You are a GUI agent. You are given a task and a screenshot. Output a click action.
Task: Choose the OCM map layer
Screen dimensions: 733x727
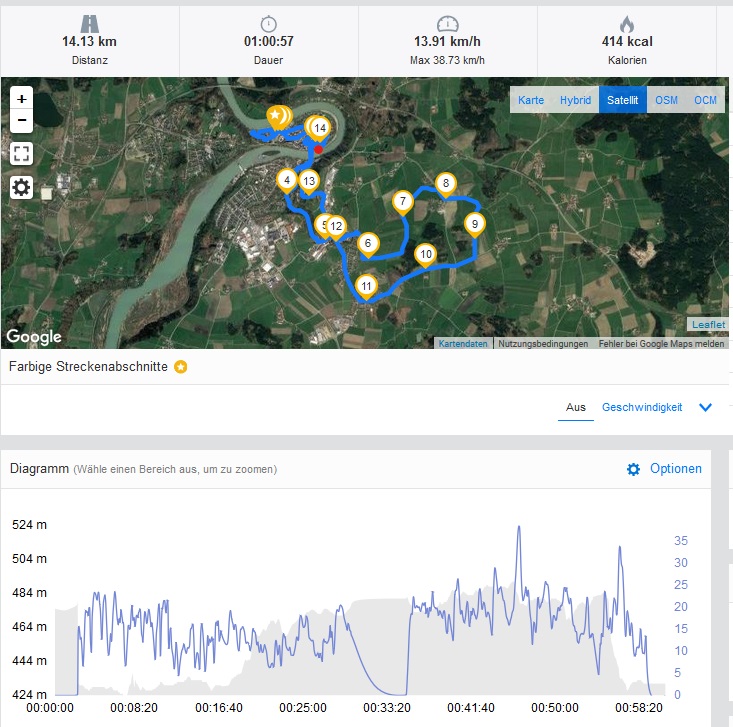706,100
